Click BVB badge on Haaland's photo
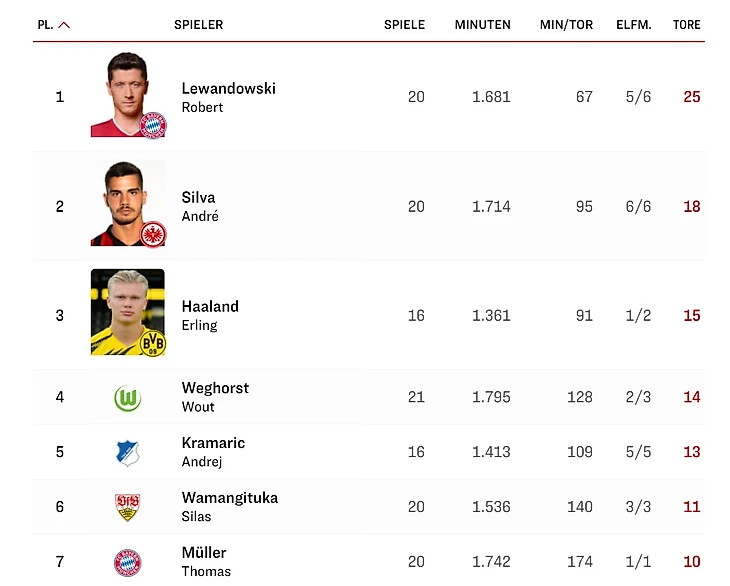The image size is (730, 586). tap(153, 343)
